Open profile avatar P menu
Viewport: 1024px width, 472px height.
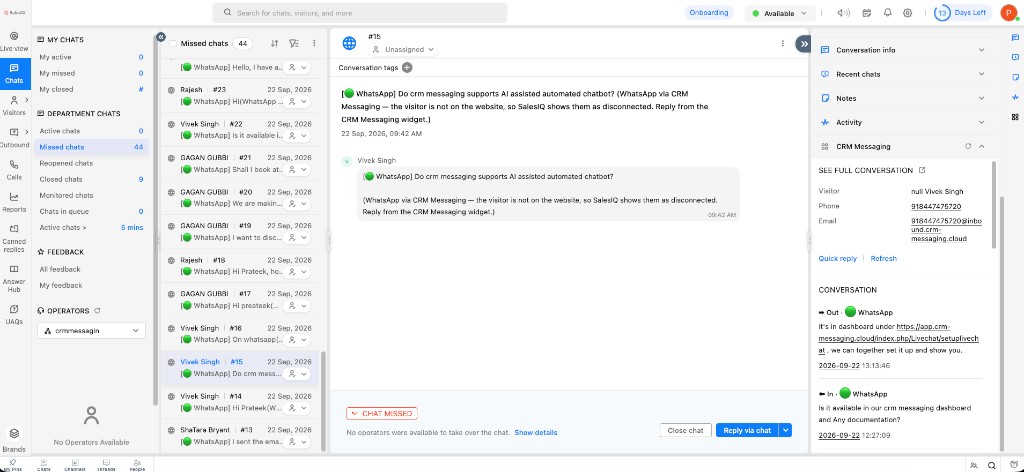1009,13
